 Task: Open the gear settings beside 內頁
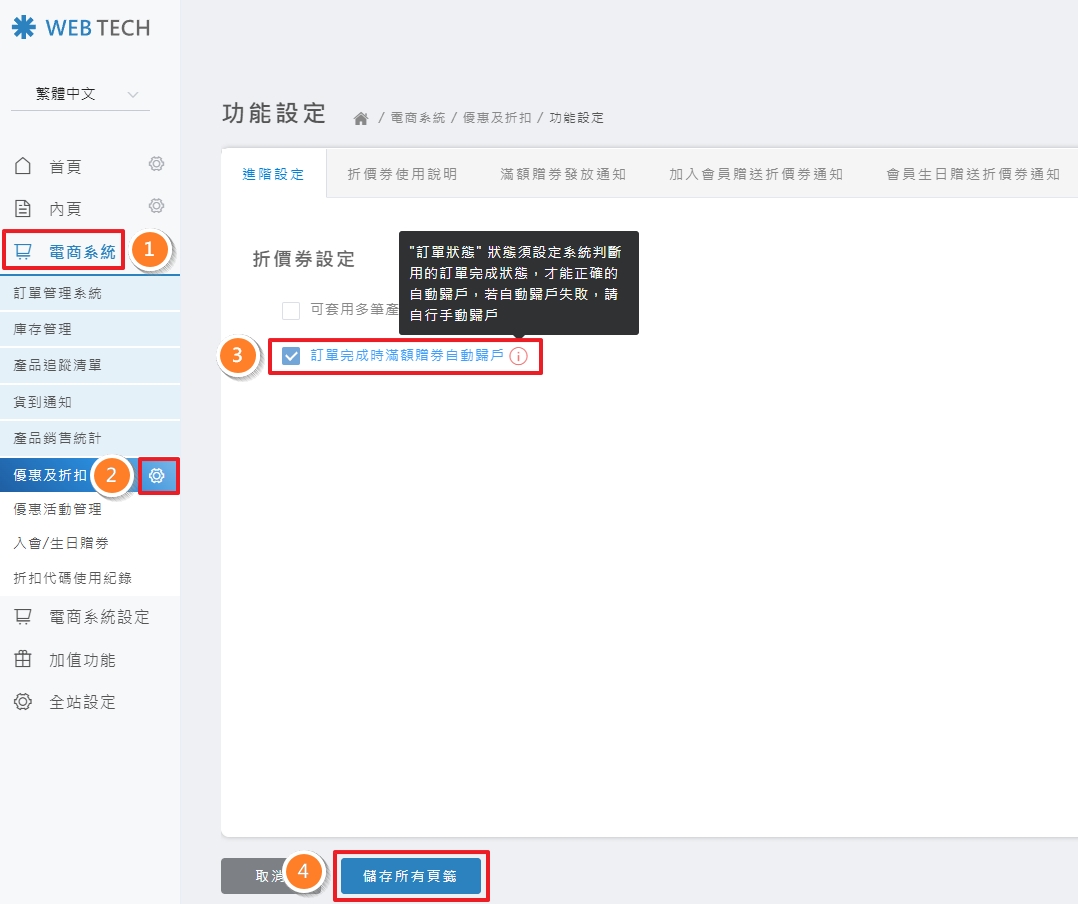tap(156, 206)
